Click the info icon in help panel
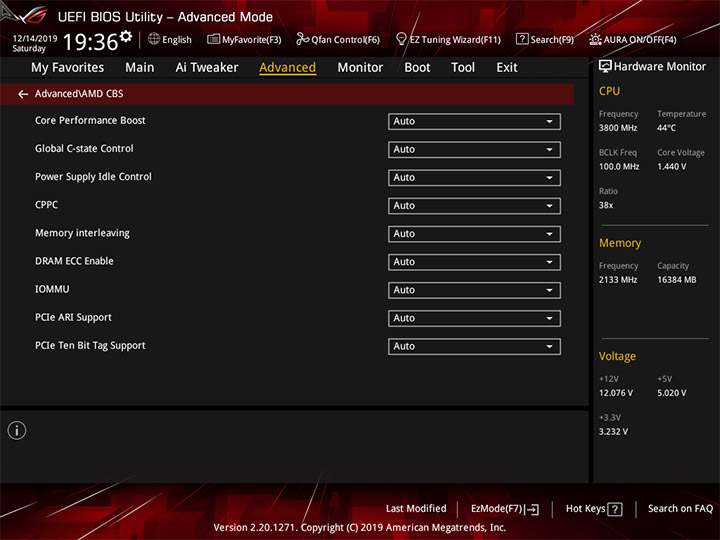The image size is (720, 540). (x=17, y=430)
